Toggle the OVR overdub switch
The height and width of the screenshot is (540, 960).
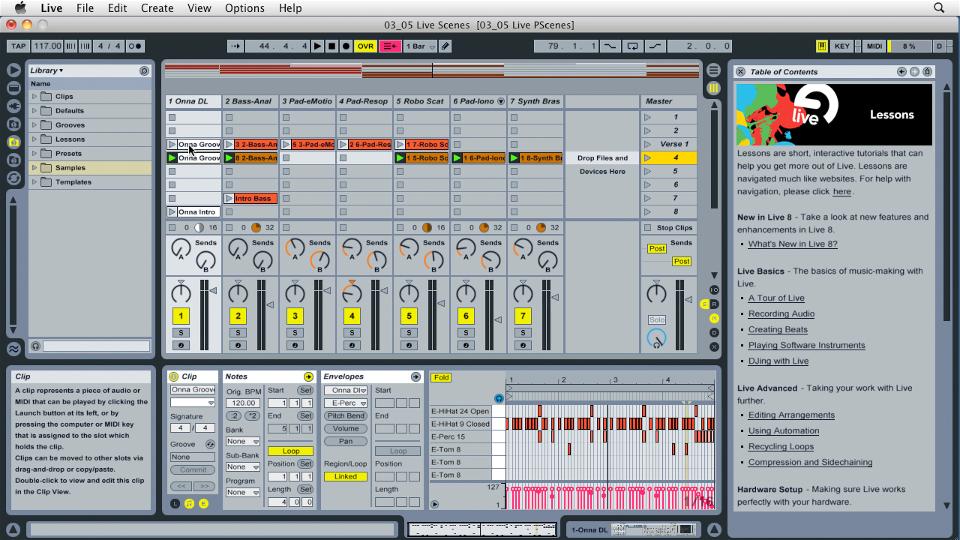(x=365, y=46)
